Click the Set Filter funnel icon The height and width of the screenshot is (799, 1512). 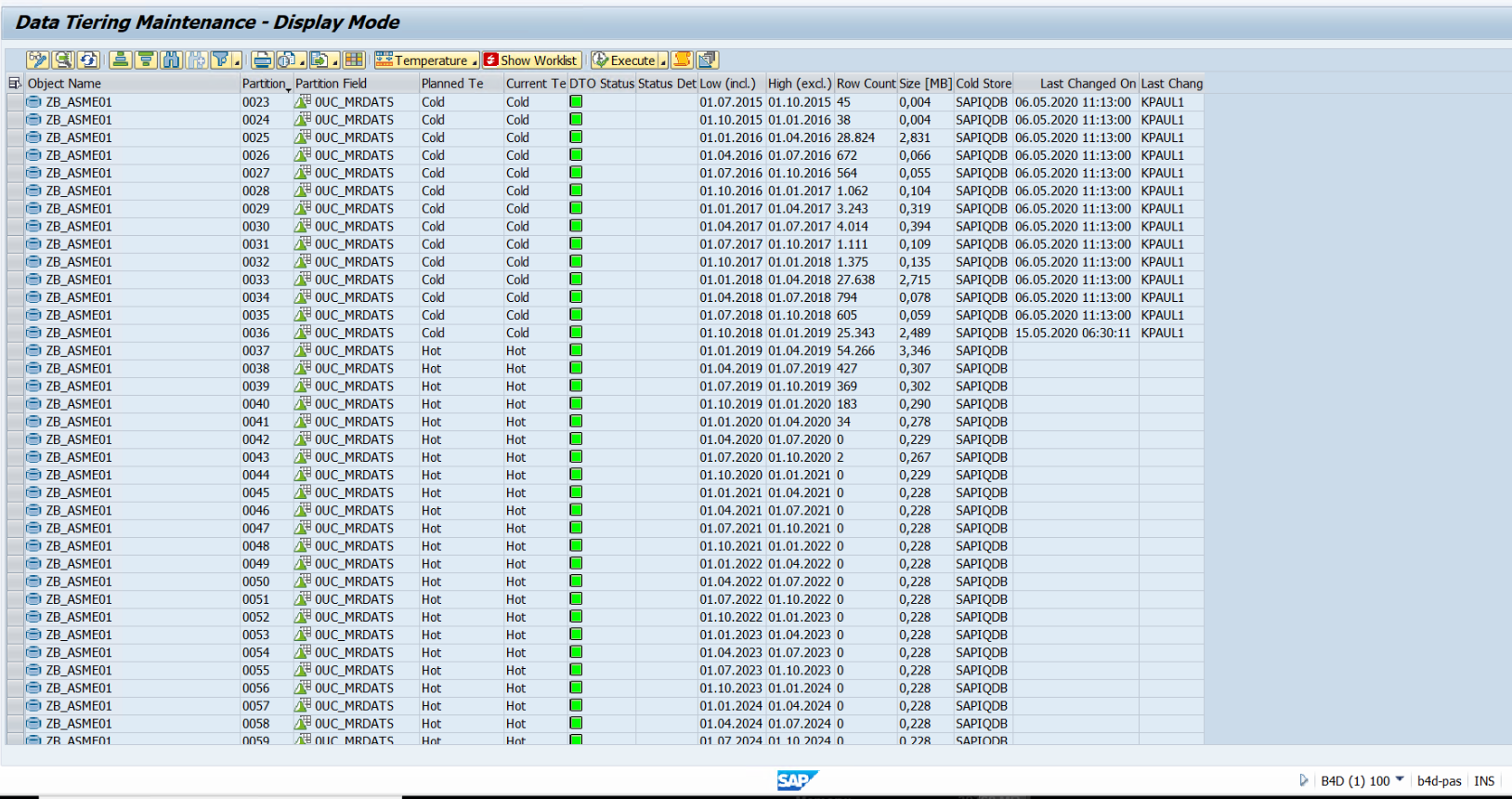(221, 60)
